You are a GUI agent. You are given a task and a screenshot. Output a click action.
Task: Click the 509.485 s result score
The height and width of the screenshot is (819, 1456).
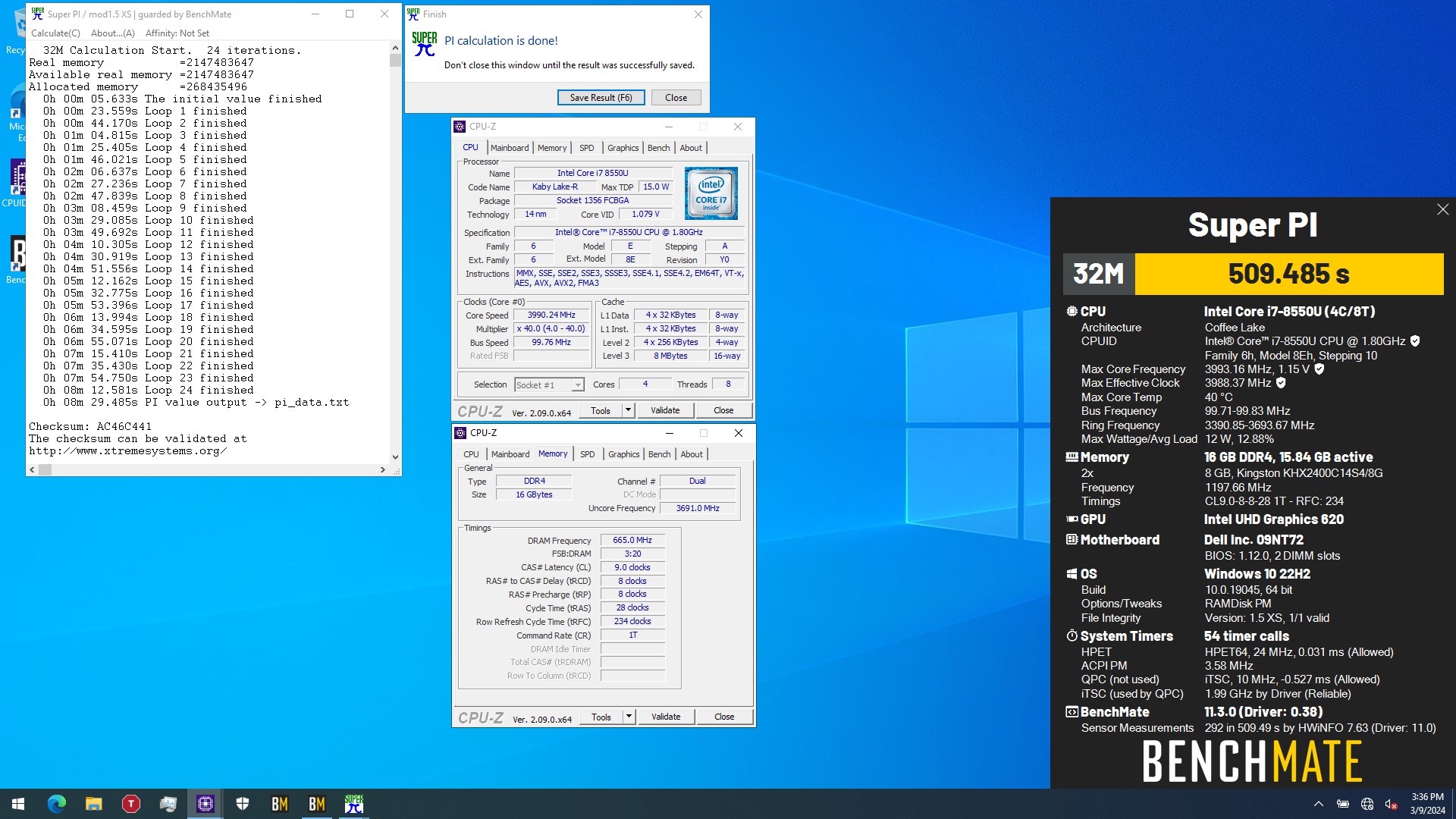tap(1288, 274)
